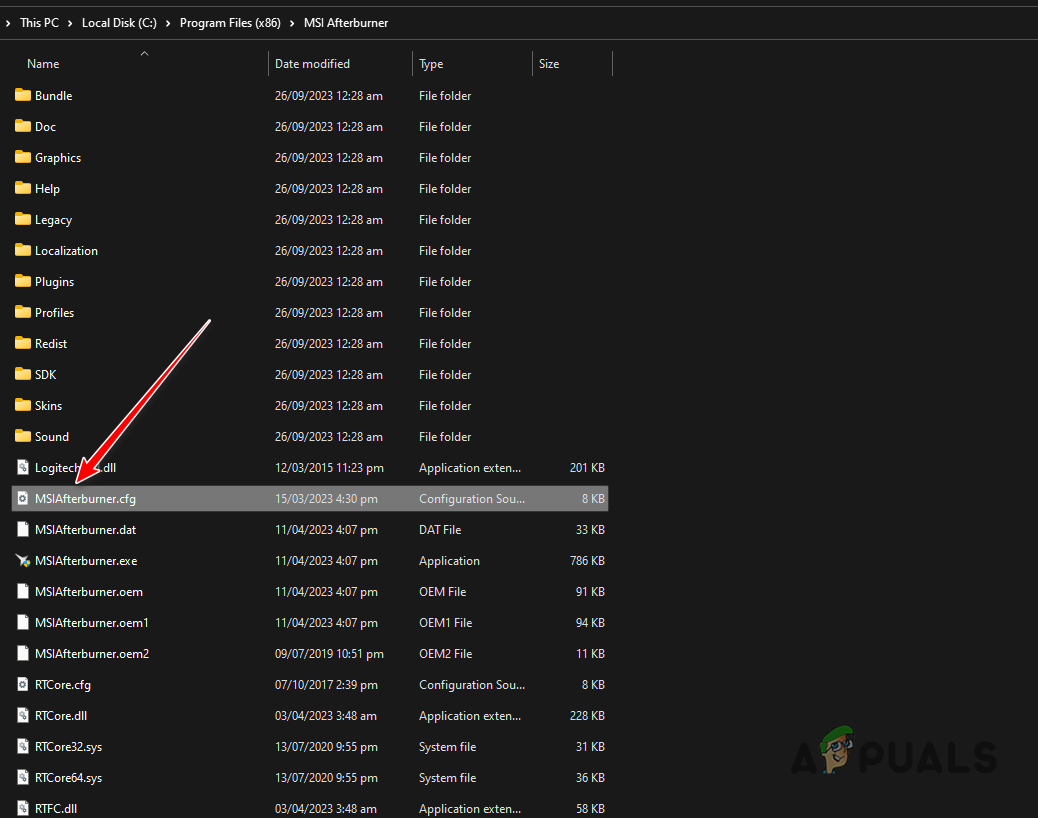This screenshot has width=1038, height=818.
Task: Select the Legacy folder name
Action: [54, 220]
